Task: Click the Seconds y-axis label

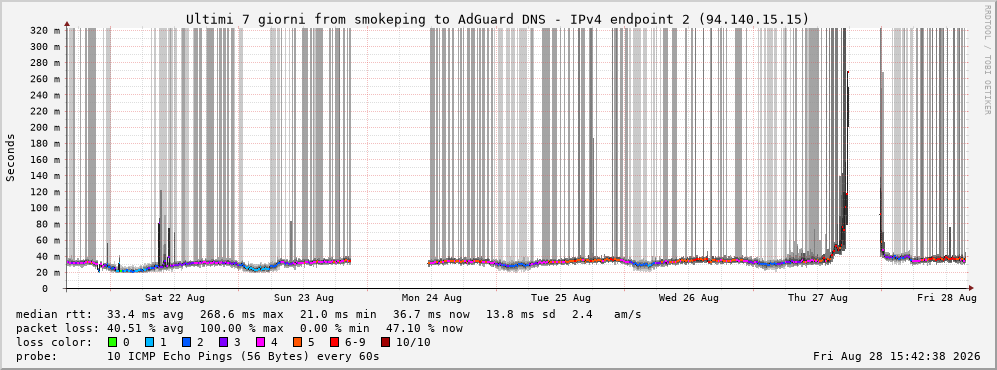Action: pos(11,158)
